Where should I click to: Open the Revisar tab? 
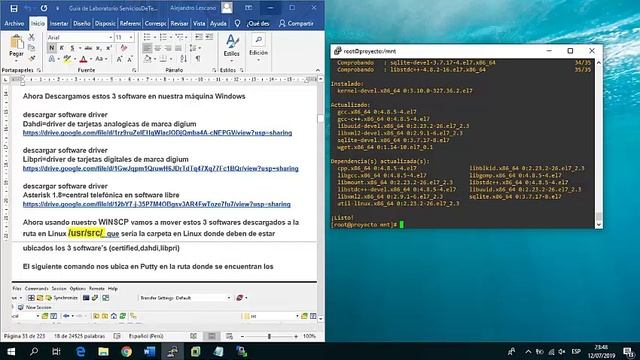click(179, 24)
